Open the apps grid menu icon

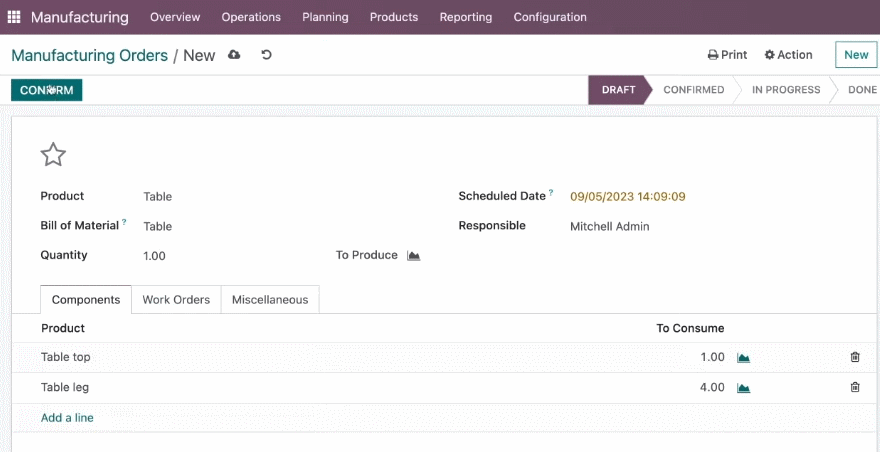tap(13, 17)
